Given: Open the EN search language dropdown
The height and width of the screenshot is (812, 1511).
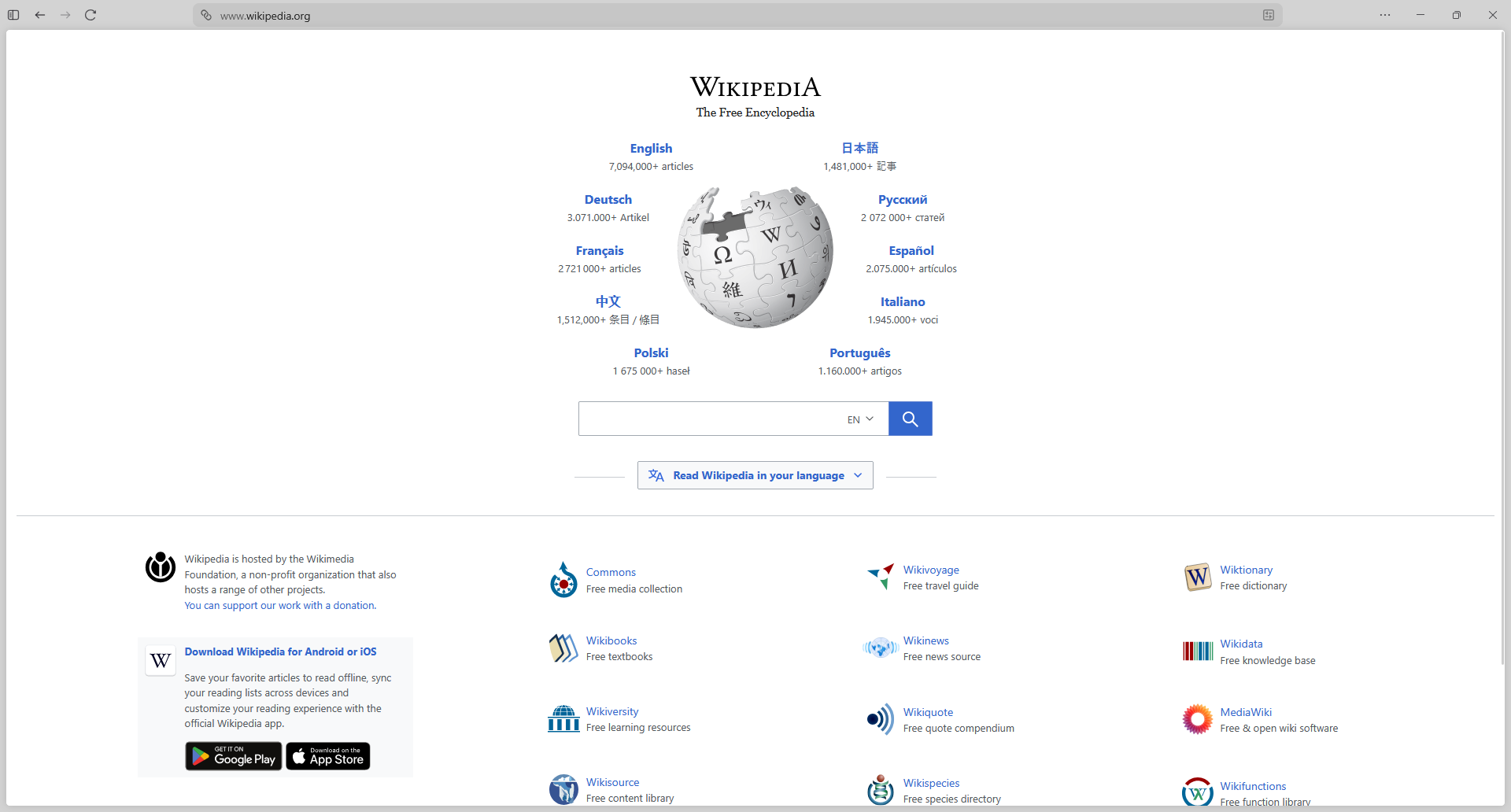Looking at the screenshot, I should click(x=860, y=419).
